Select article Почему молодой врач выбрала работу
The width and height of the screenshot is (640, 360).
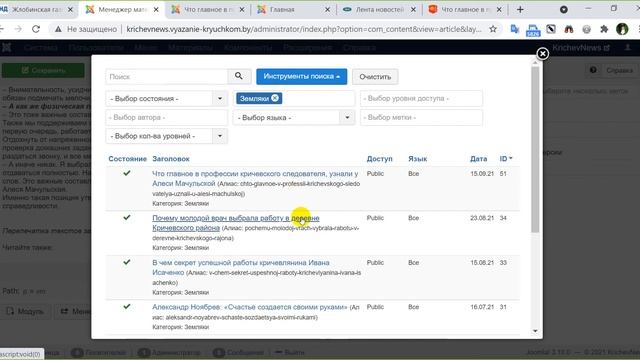tap(236, 223)
